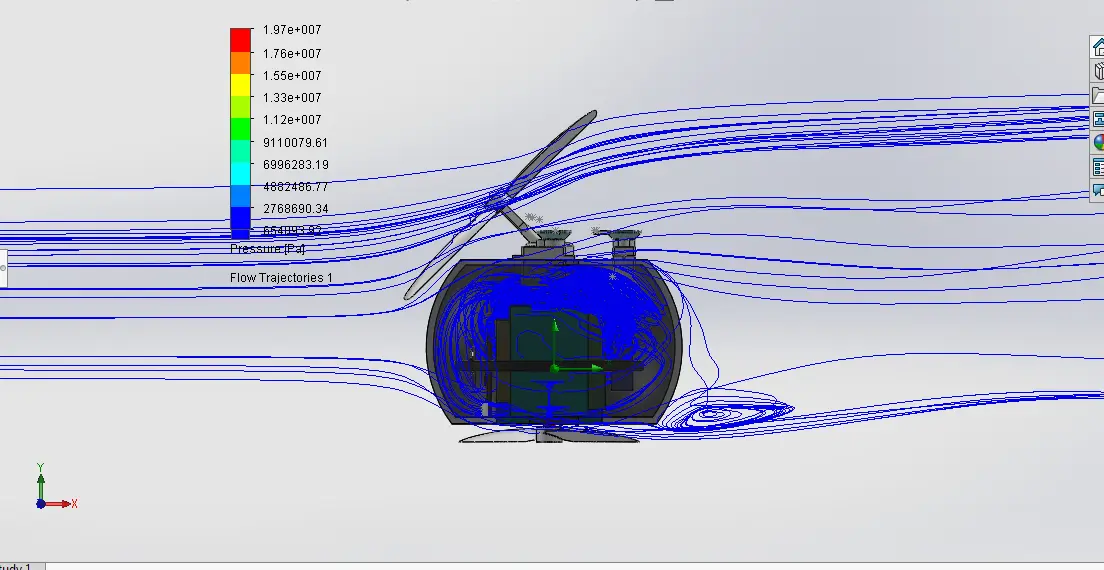Open the View Palette task pane icon
The image size is (1104, 570).
(1097, 119)
